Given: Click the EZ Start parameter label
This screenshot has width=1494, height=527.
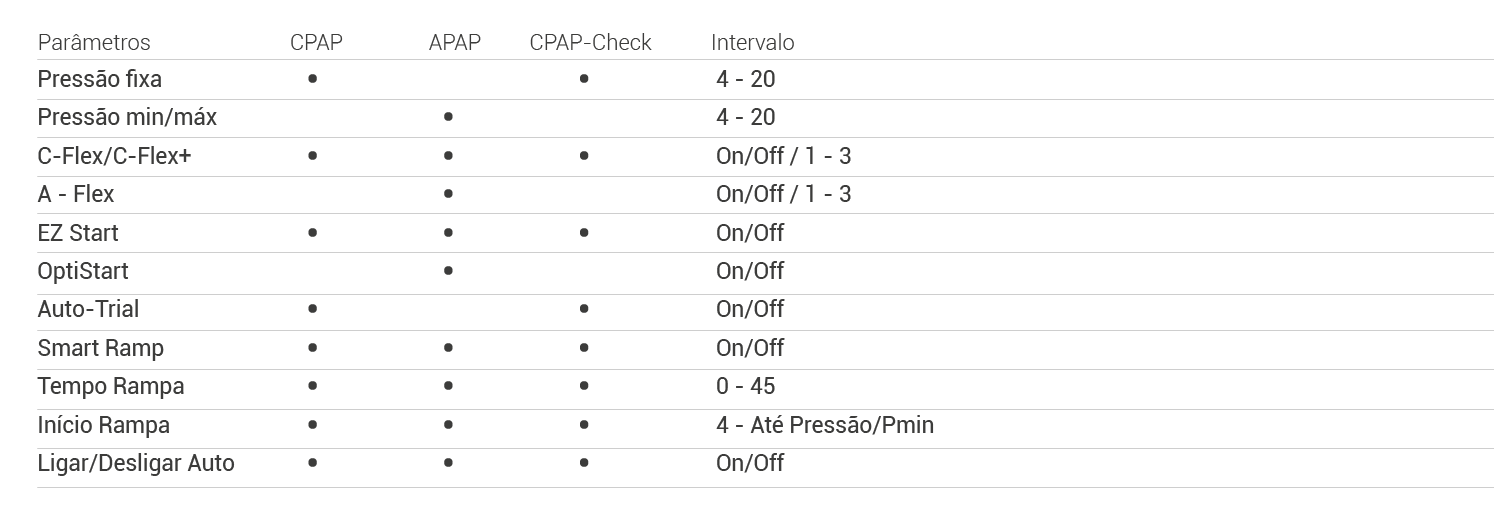Looking at the screenshot, I should click(x=78, y=233).
